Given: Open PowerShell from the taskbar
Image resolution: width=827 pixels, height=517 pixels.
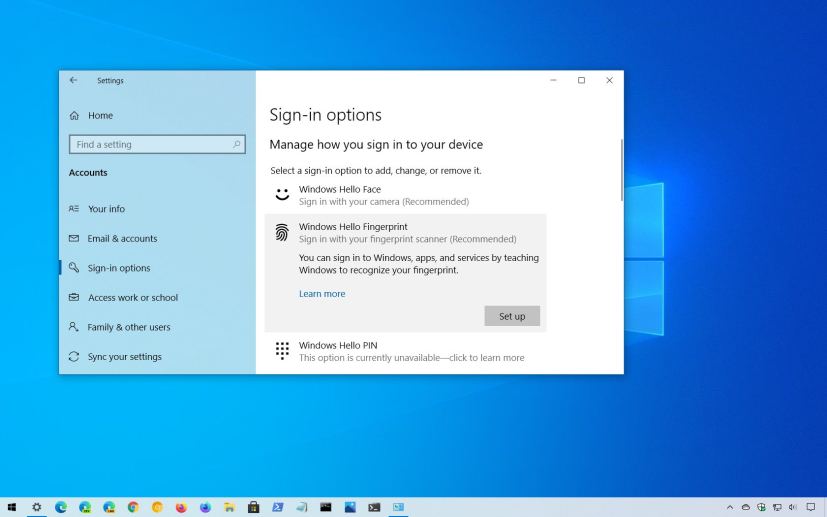Looking at the screenshot, I should click(277, 508).
